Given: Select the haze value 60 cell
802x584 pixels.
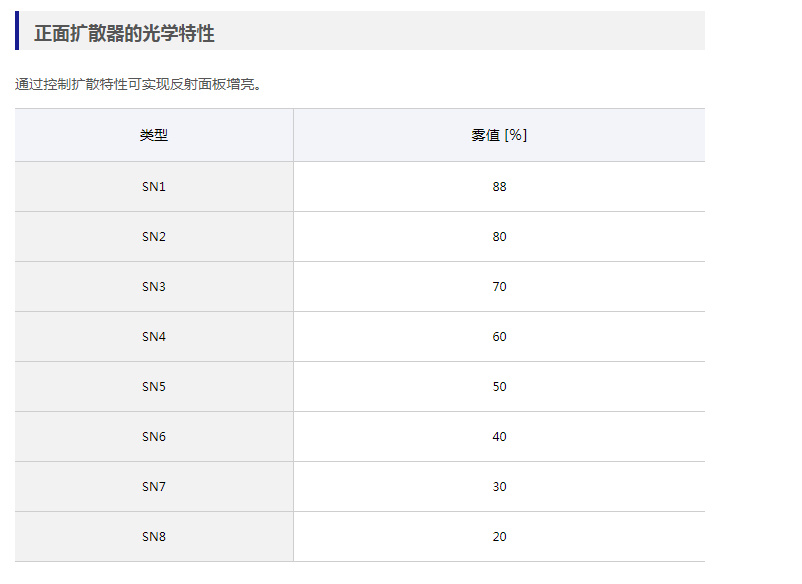Looking at the screenshot, I should [x=499, y=337].
